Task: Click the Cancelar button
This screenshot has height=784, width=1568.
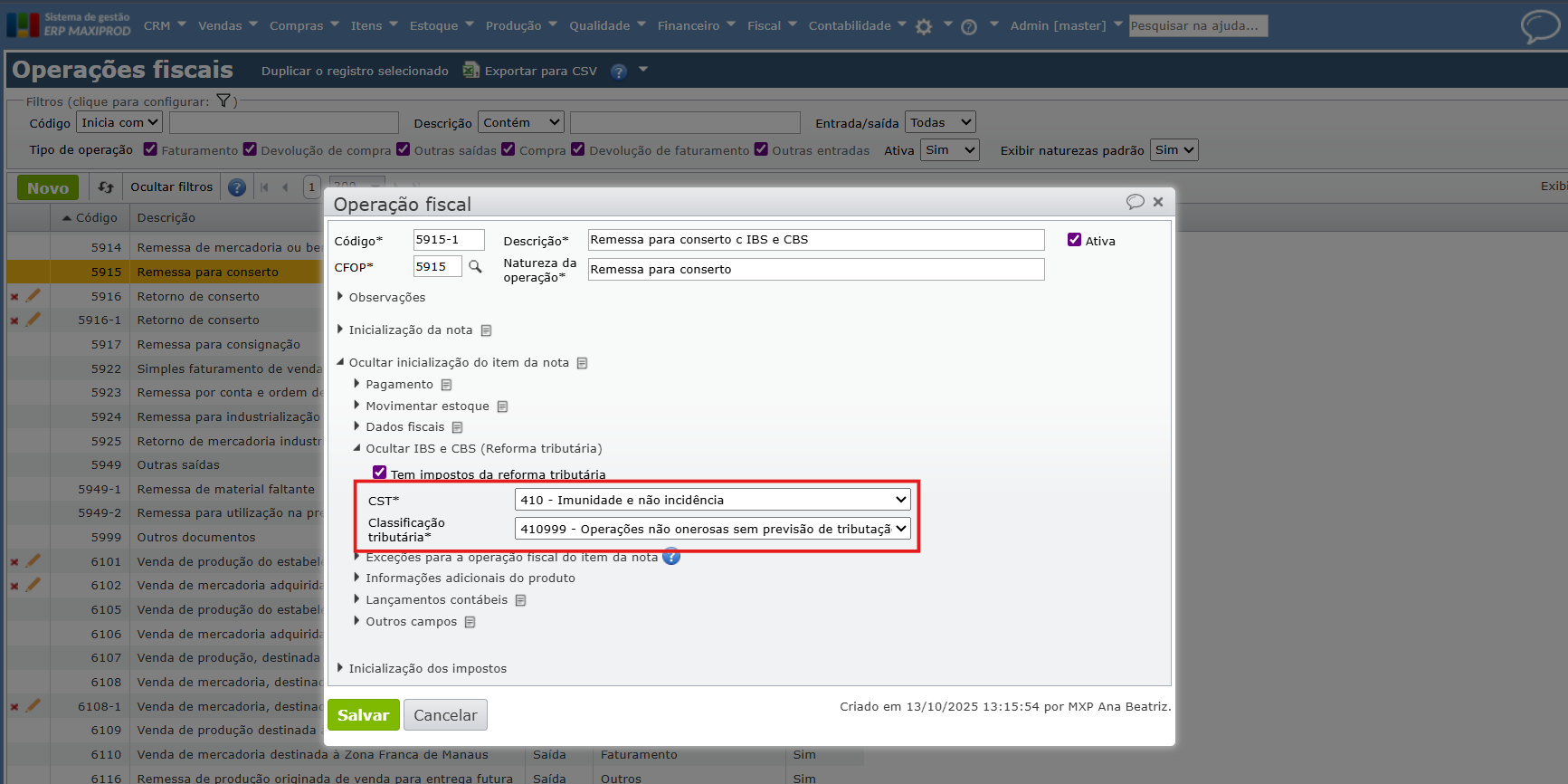Action: (x=445, y=715)
